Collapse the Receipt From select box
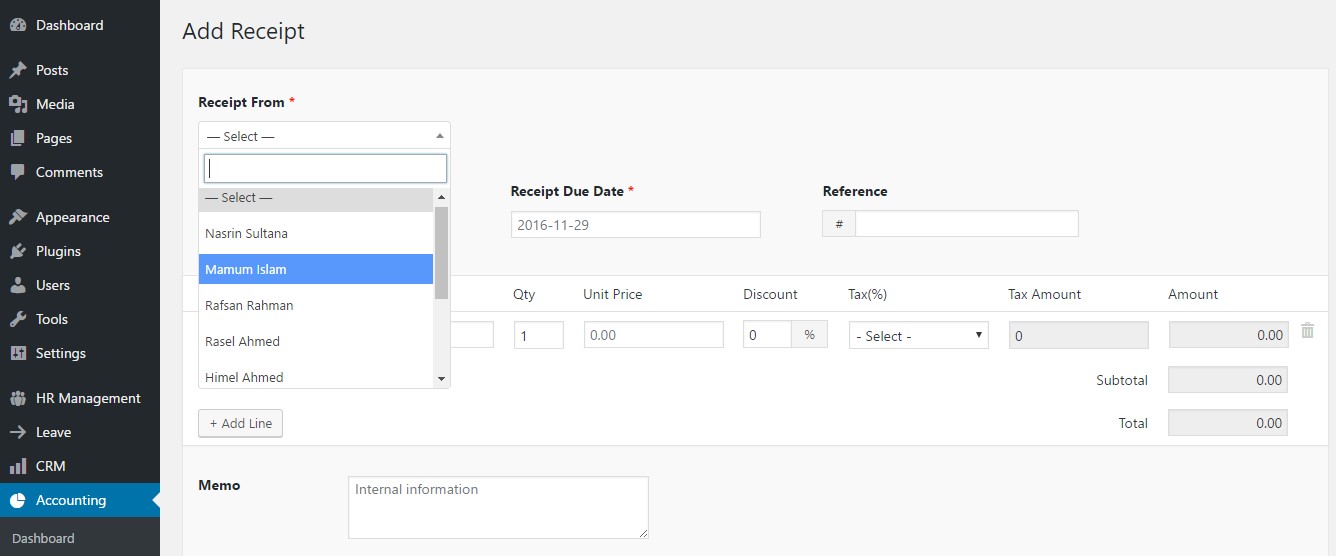 point(324,136)
